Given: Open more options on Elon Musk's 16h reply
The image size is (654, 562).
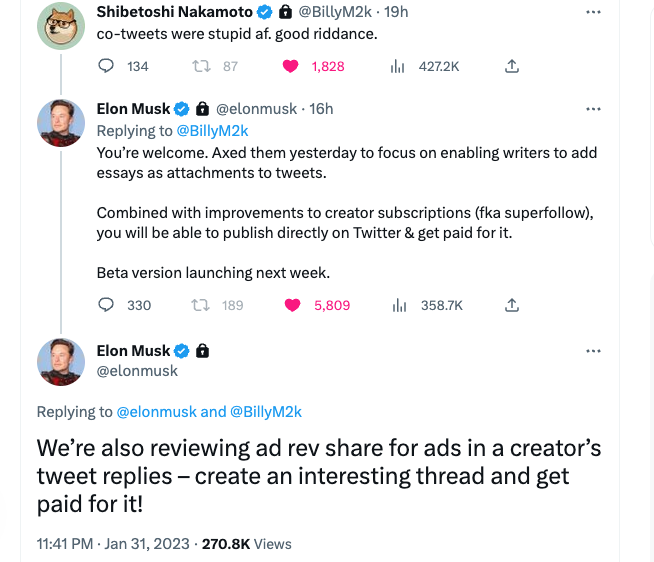Looking at the screenshot, I should tap(593, 108).
